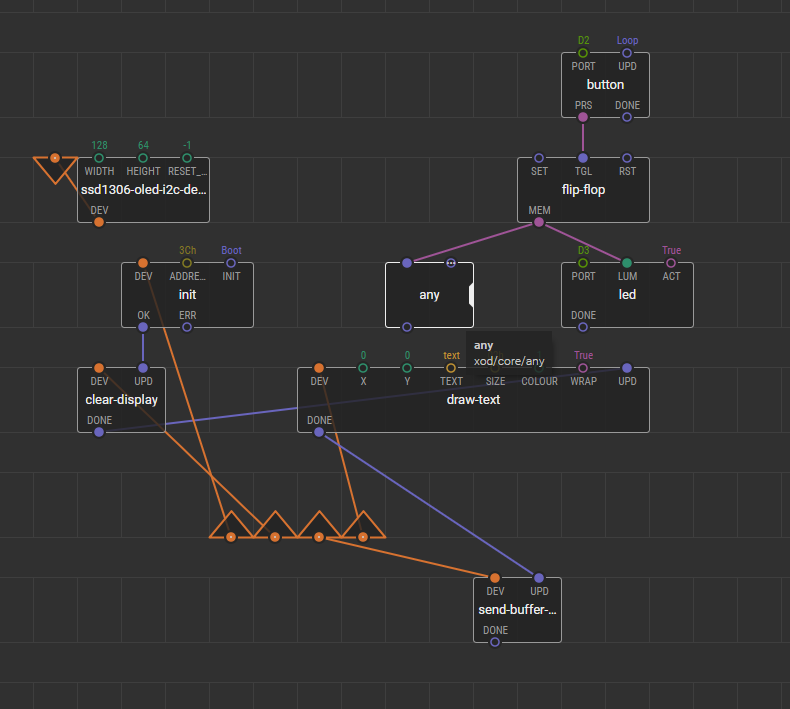Click the PORT pin on led node
The image size is (790, 709).
pos(583,263)
